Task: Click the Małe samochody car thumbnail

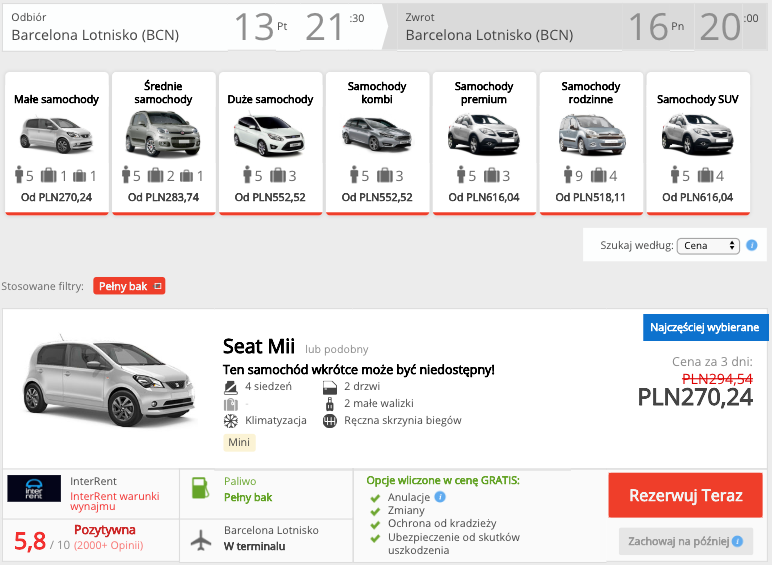Action: (x=56, y=134)
